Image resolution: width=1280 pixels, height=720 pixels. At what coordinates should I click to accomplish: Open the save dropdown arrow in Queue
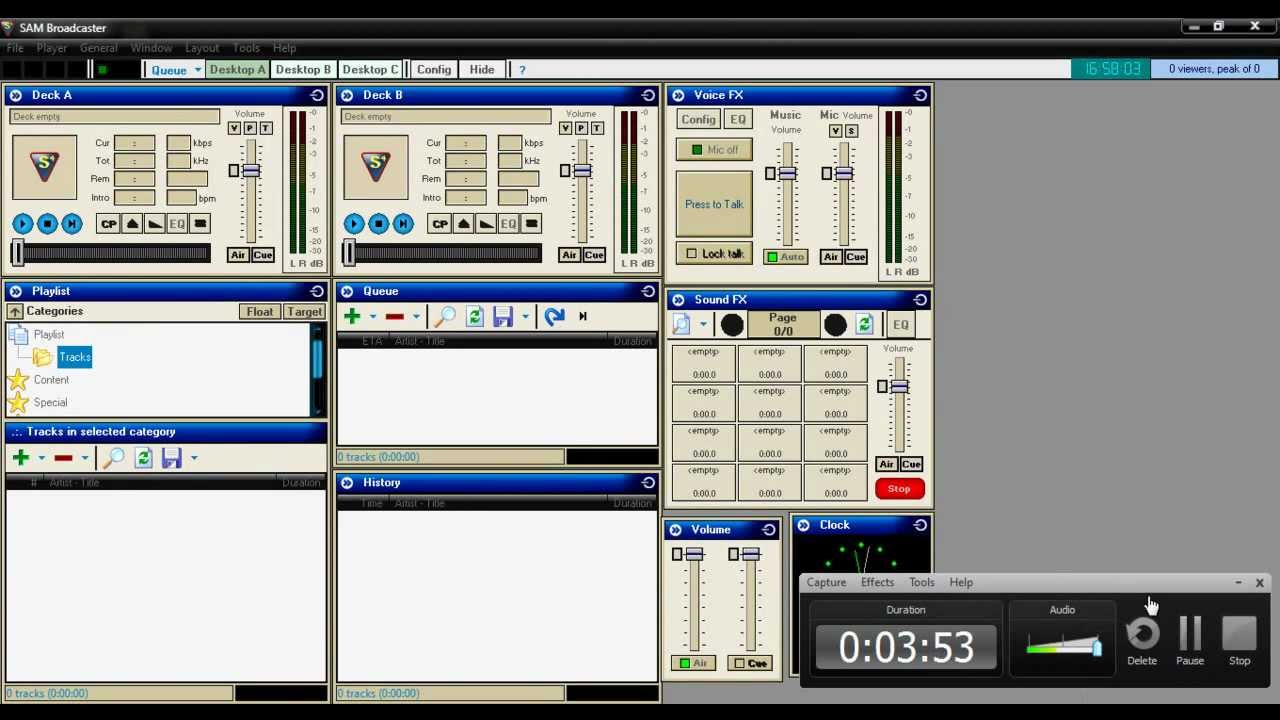[525, 317]
